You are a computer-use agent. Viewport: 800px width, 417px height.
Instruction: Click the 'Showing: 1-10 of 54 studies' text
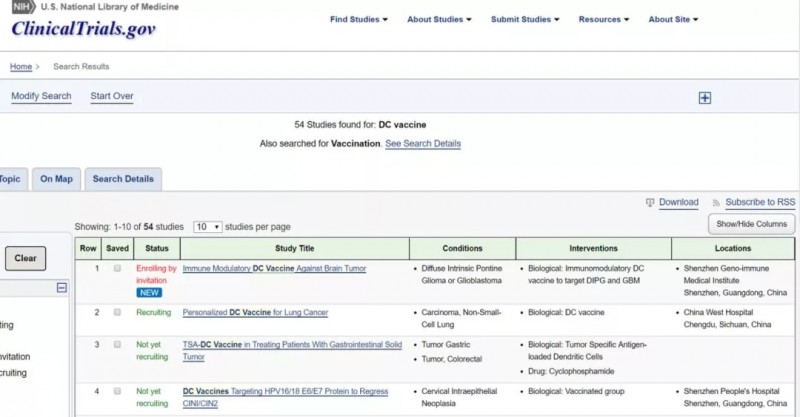129,227
